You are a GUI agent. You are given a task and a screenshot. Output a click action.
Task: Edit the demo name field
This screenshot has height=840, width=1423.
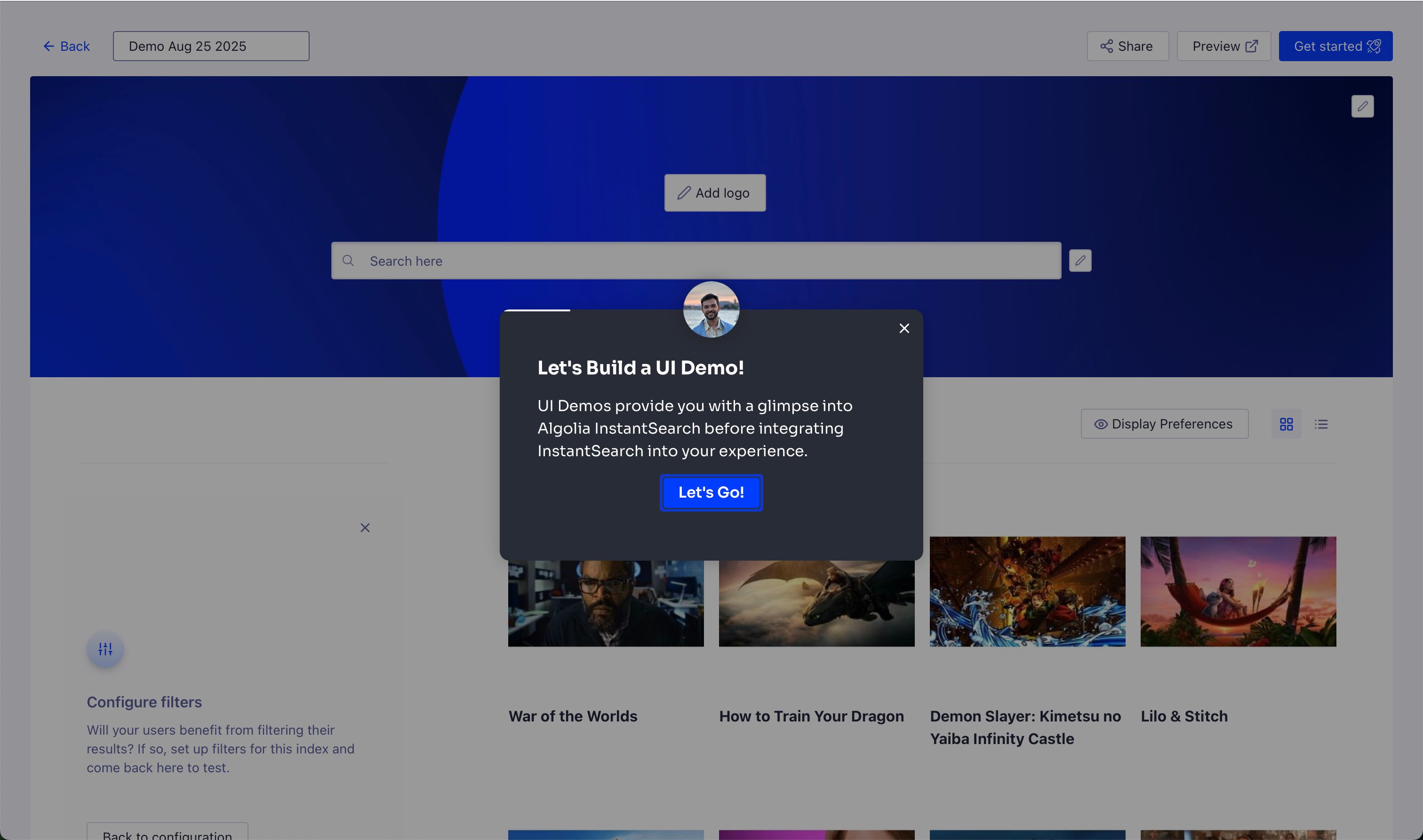coord(211,47)
